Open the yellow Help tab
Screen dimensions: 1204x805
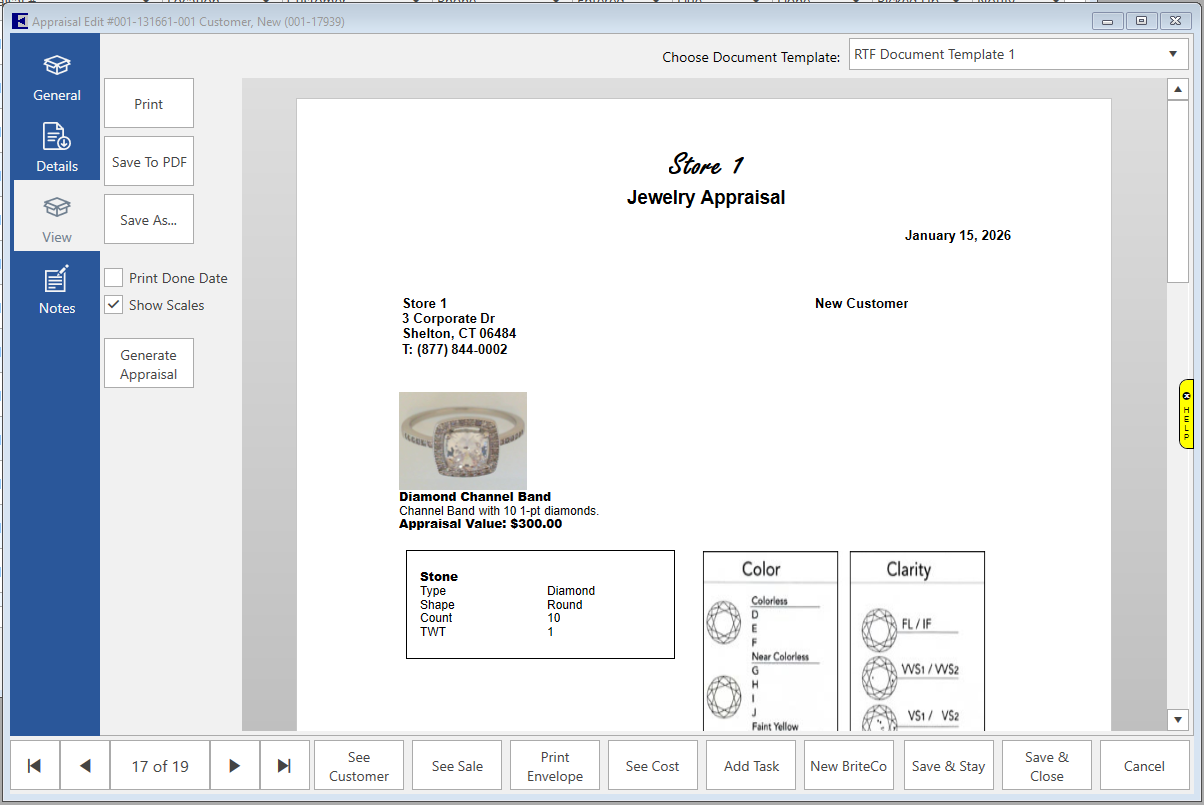(x=1186, y=413)
